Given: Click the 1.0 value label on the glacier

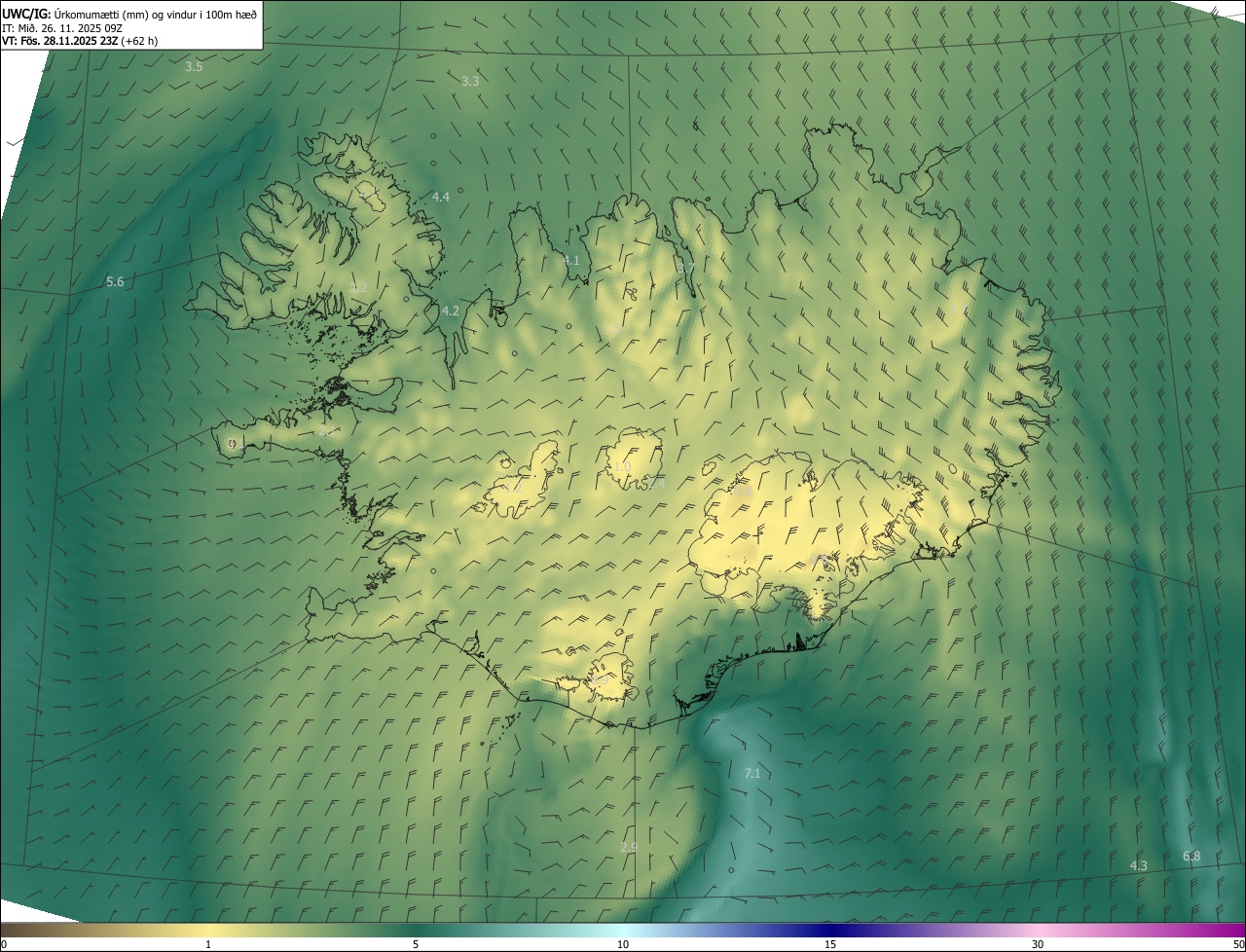Looking at the screenshot, I should (x=623, y=467).
